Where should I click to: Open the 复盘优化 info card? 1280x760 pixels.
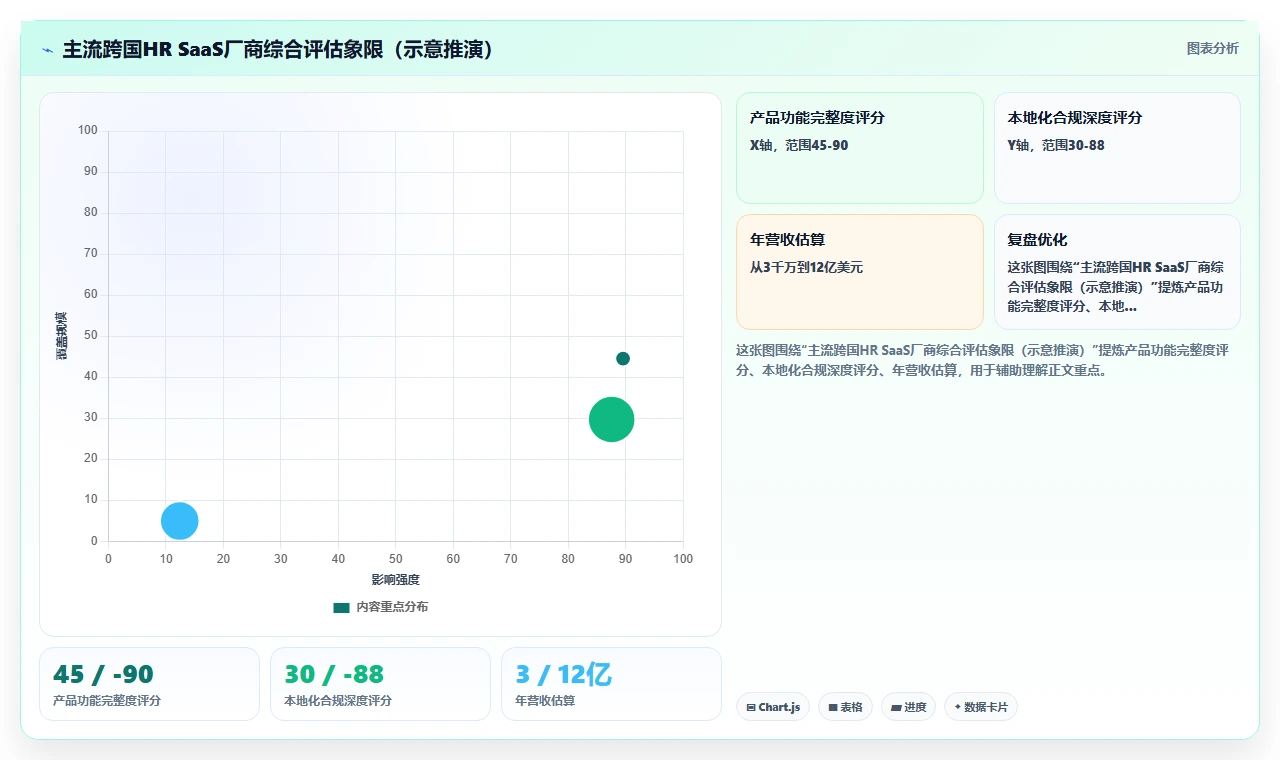[x=1117, y=272]
